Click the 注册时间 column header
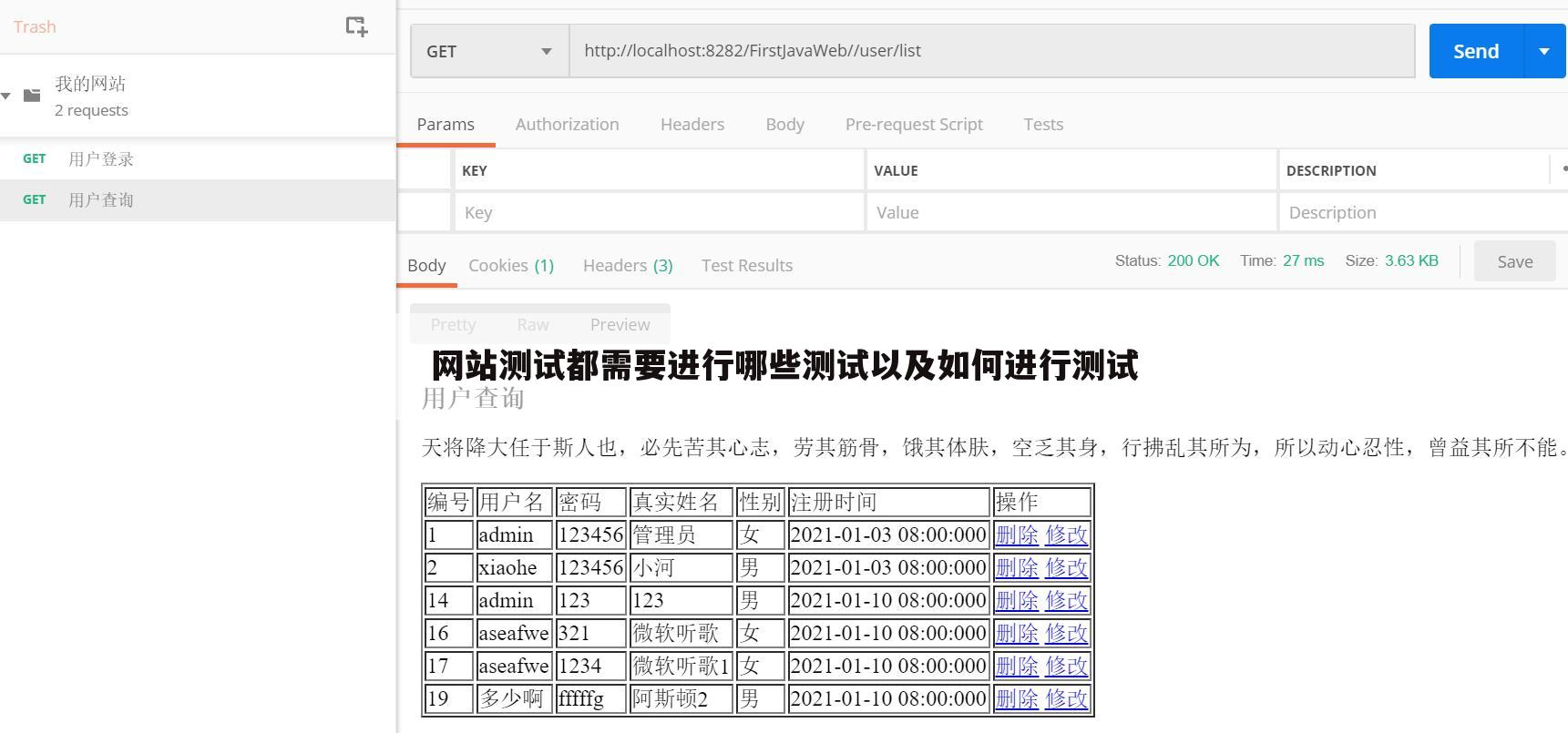1568x733 pixels. [888, 502]
